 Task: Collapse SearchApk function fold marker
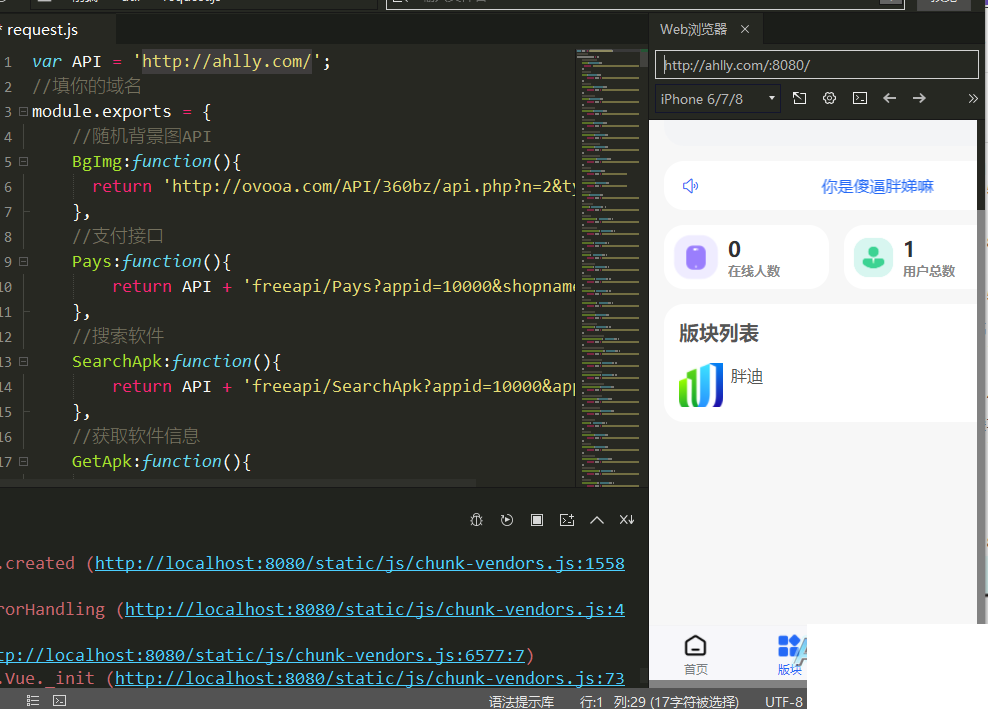coord(23,362)
